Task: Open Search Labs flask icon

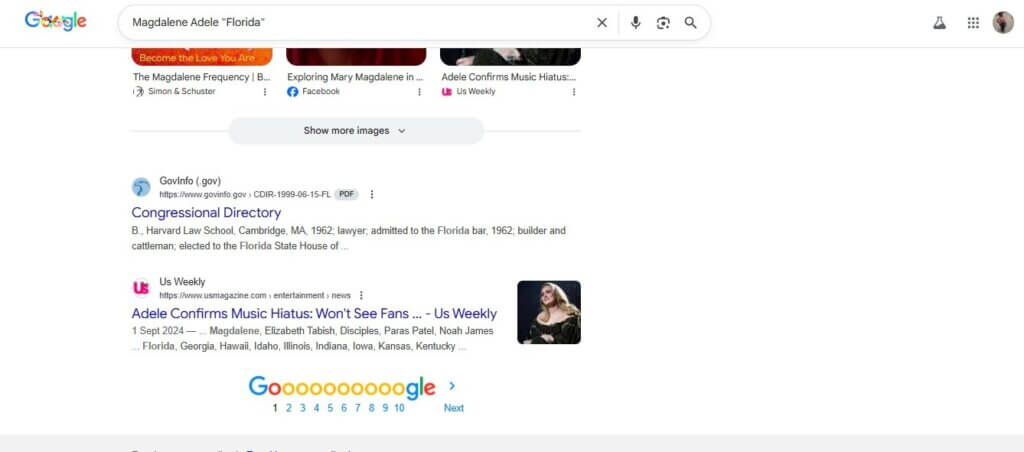Action: pos(939,23)
